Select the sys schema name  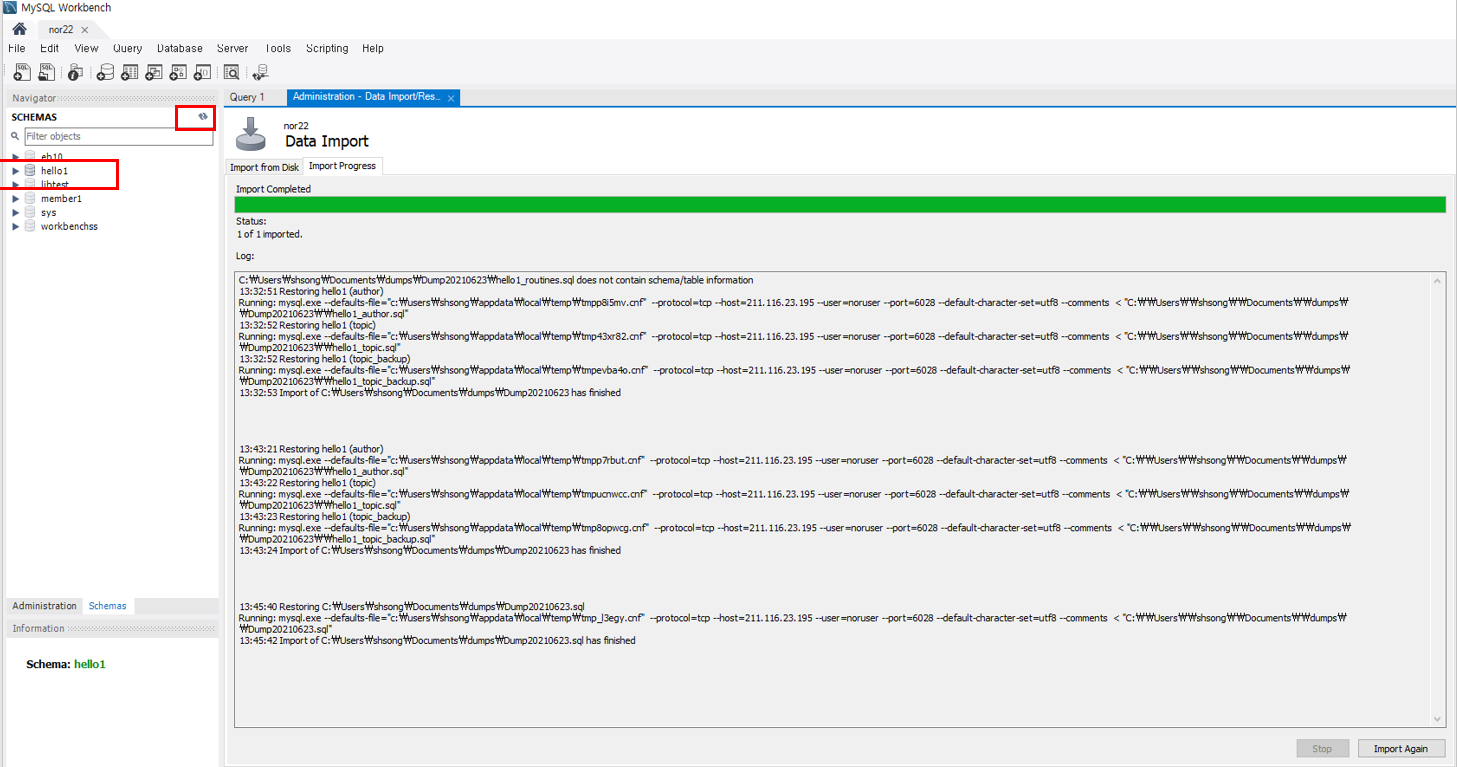(48, 213)
